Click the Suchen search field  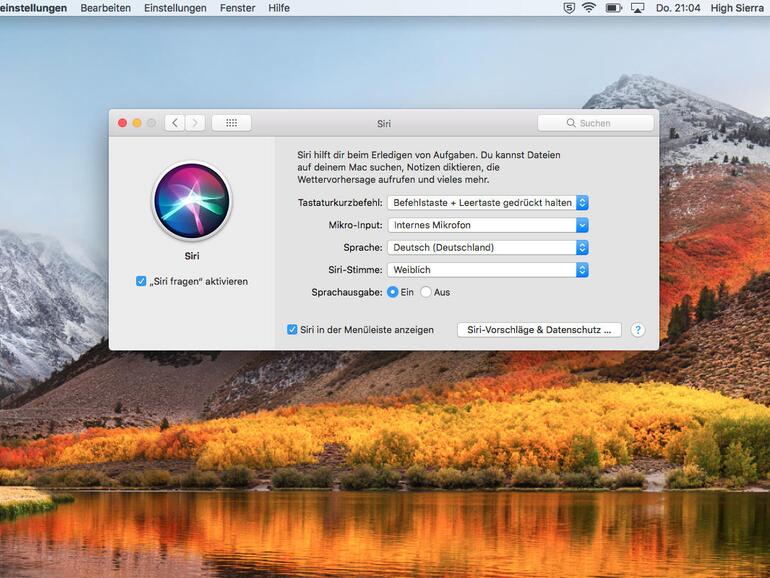[596, 123]
